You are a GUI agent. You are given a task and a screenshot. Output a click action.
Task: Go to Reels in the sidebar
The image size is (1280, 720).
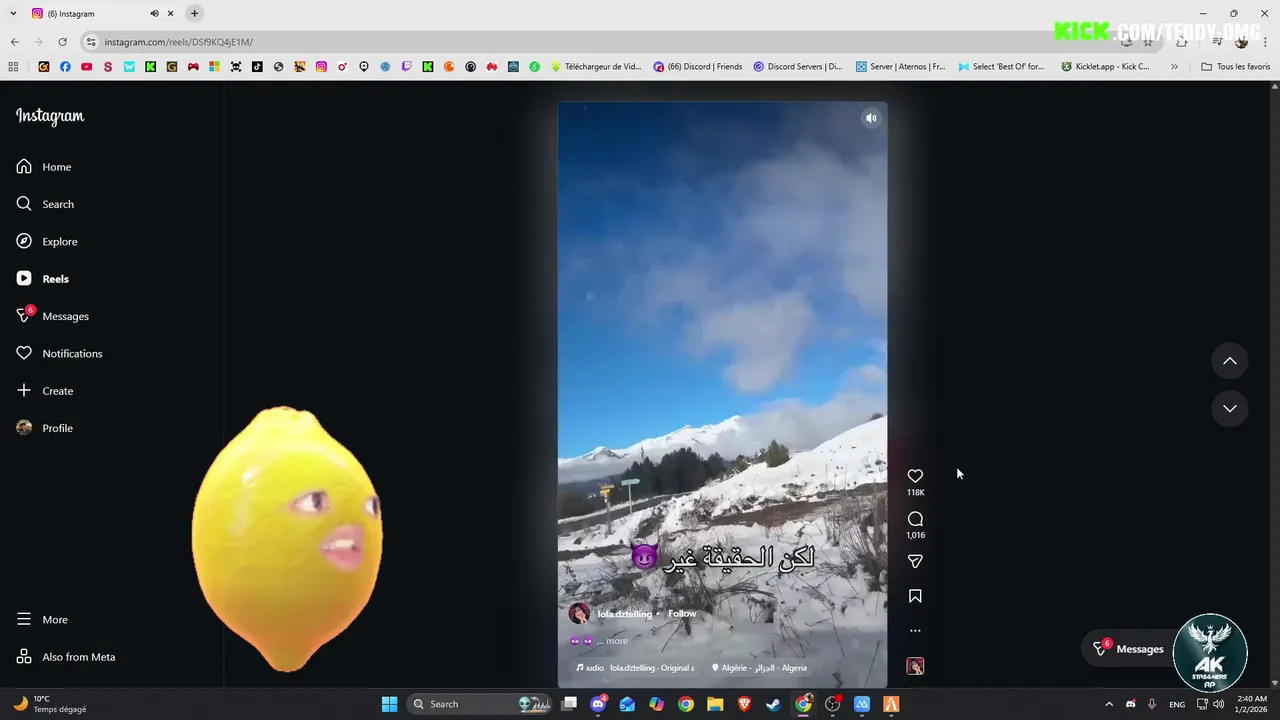(43, 279)
